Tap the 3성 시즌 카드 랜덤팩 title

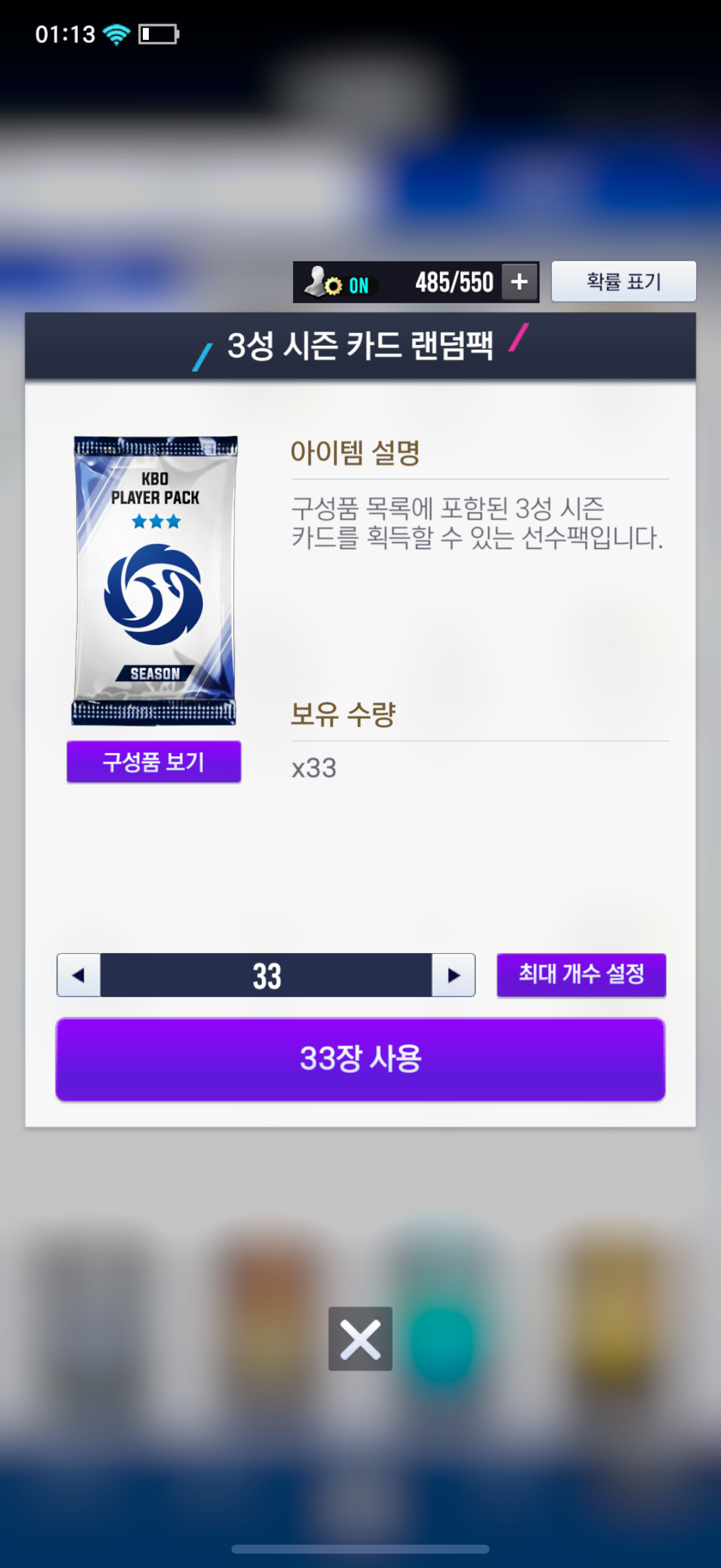(x=359, y=345)
